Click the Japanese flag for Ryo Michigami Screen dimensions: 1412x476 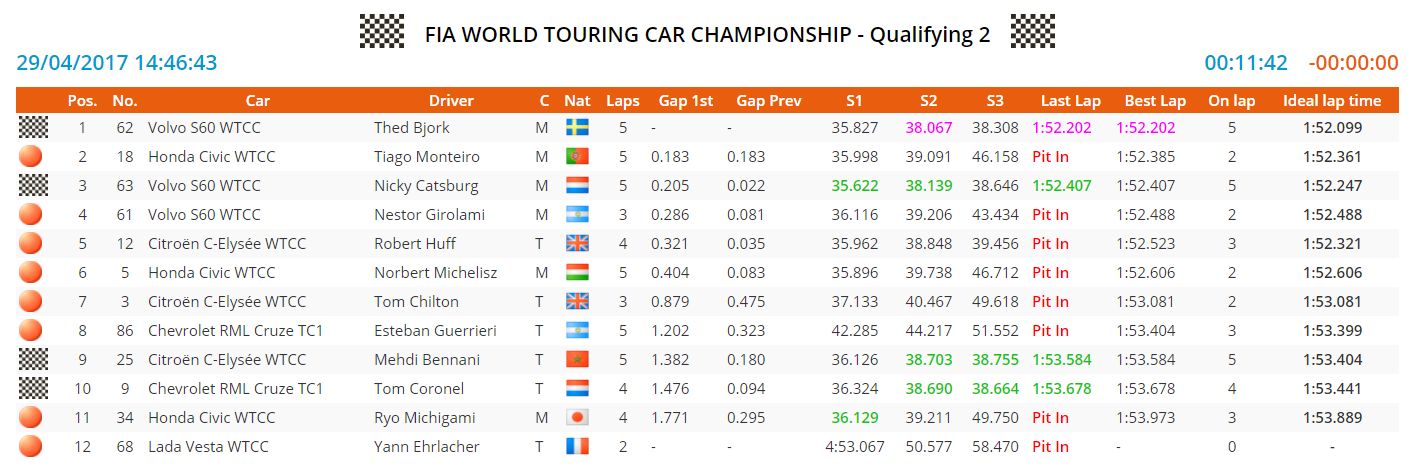tap(577, 417)
